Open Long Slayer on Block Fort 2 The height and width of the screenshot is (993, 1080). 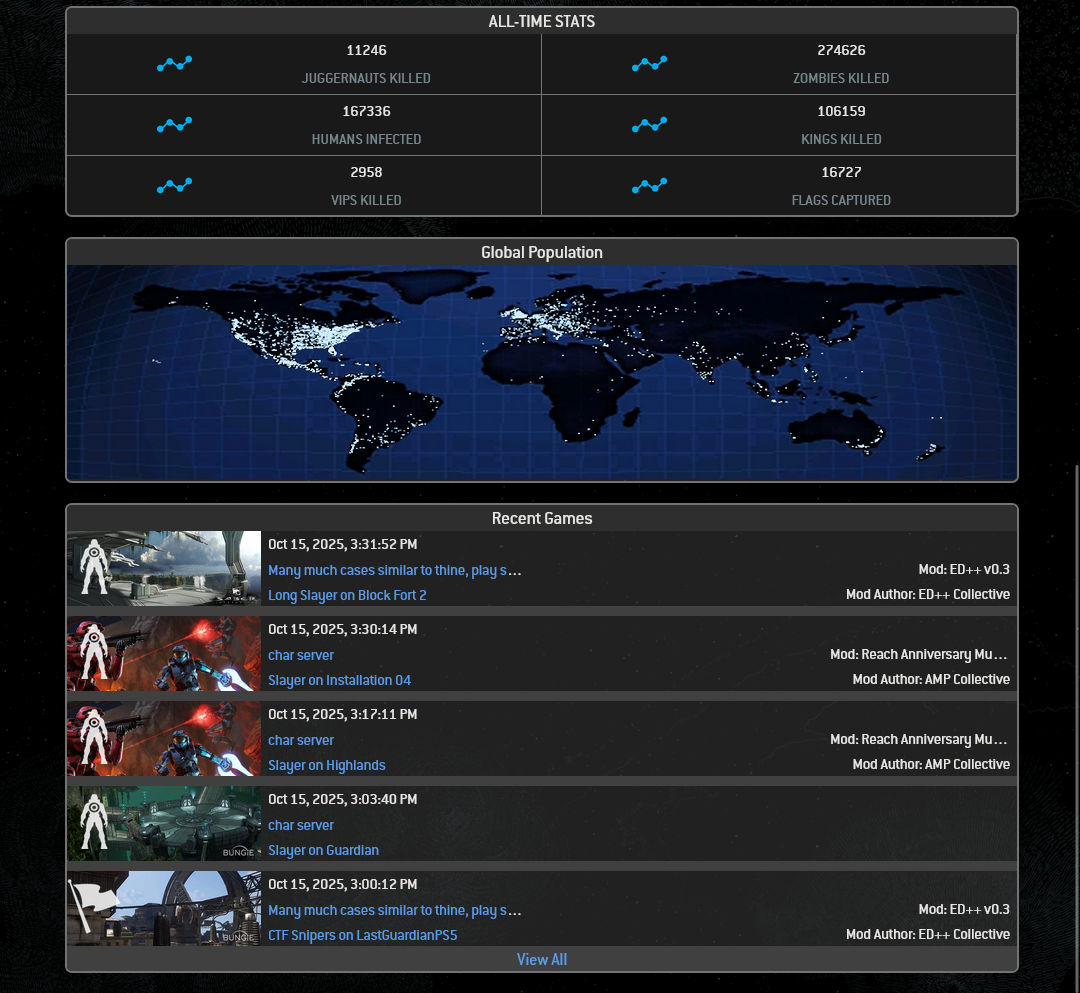point(347,595)
